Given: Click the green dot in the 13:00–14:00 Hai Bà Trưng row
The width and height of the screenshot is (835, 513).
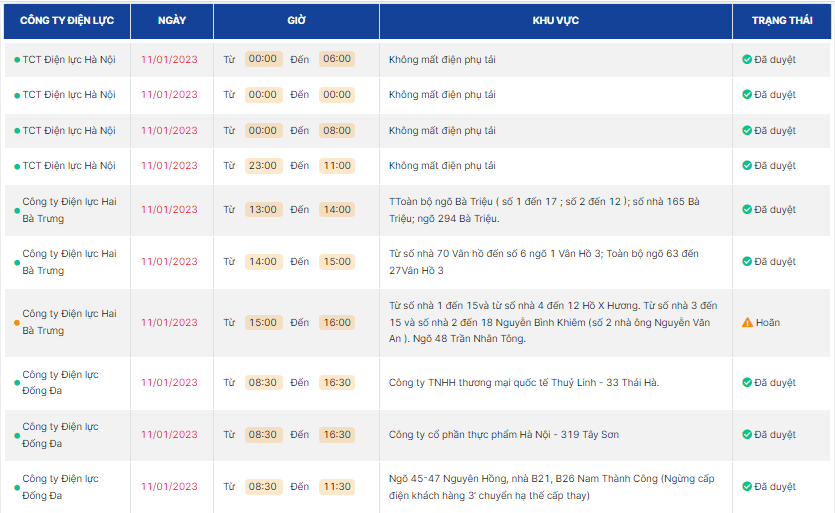Looking at the screenshot, I should pyautogui.click(x=17, y=210).
